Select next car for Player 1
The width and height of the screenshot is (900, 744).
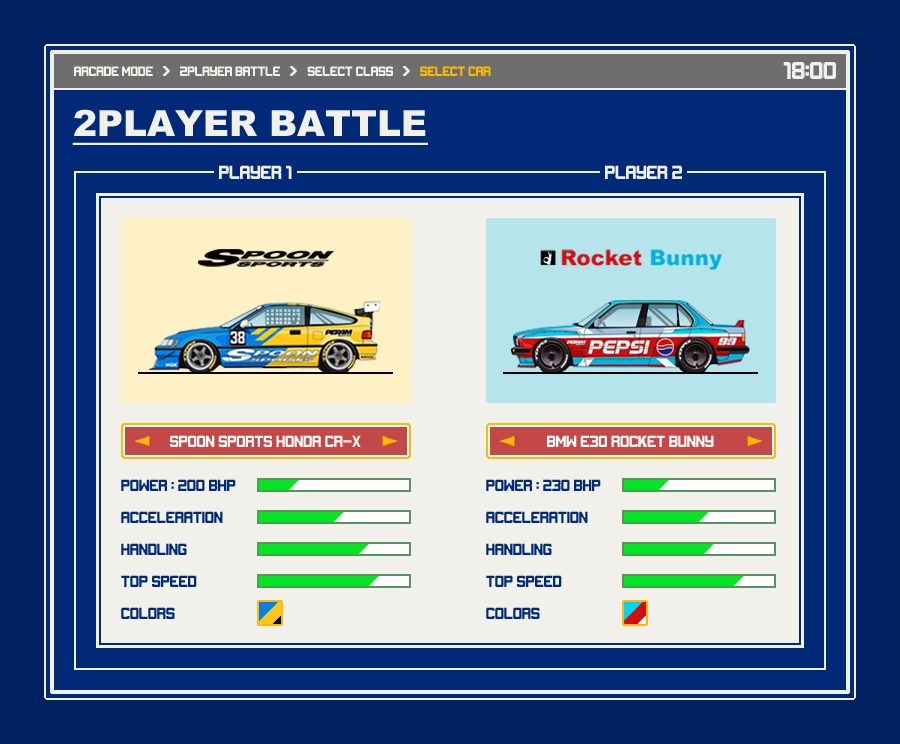pos(390,441)
